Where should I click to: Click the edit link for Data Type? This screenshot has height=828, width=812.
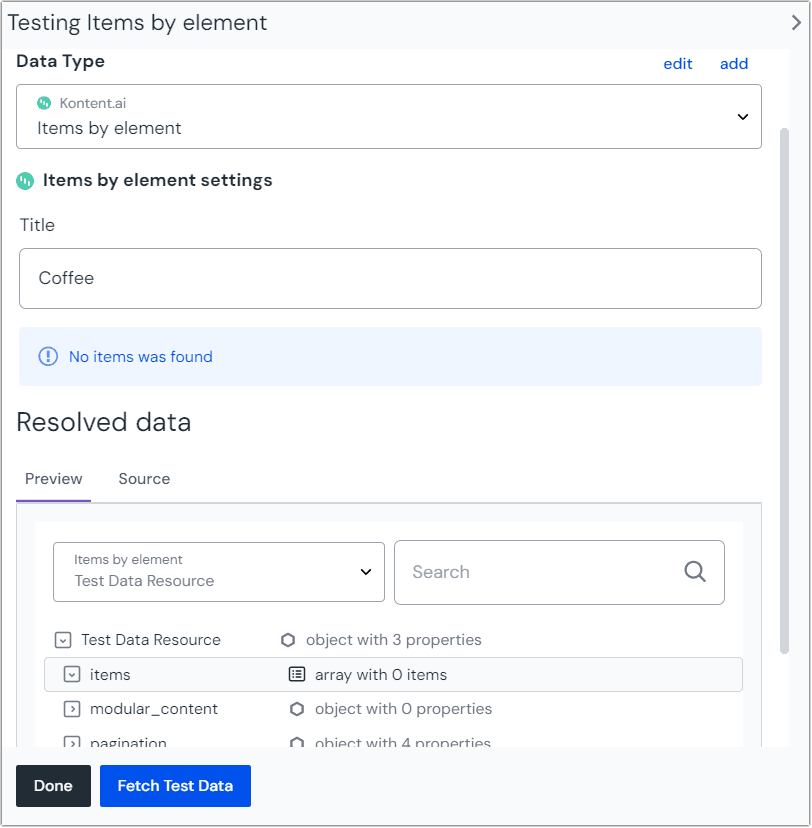[678, 64]
